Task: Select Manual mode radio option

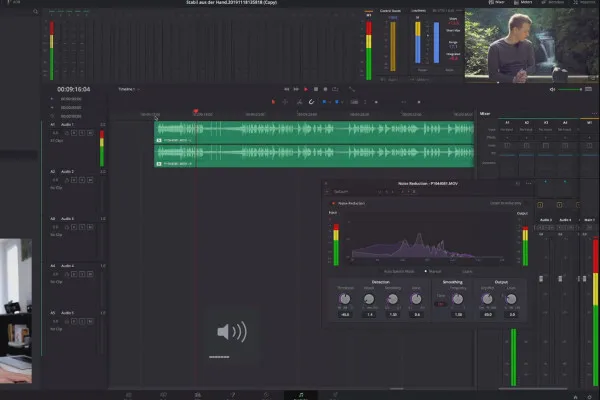Action: tap(433, 271)
